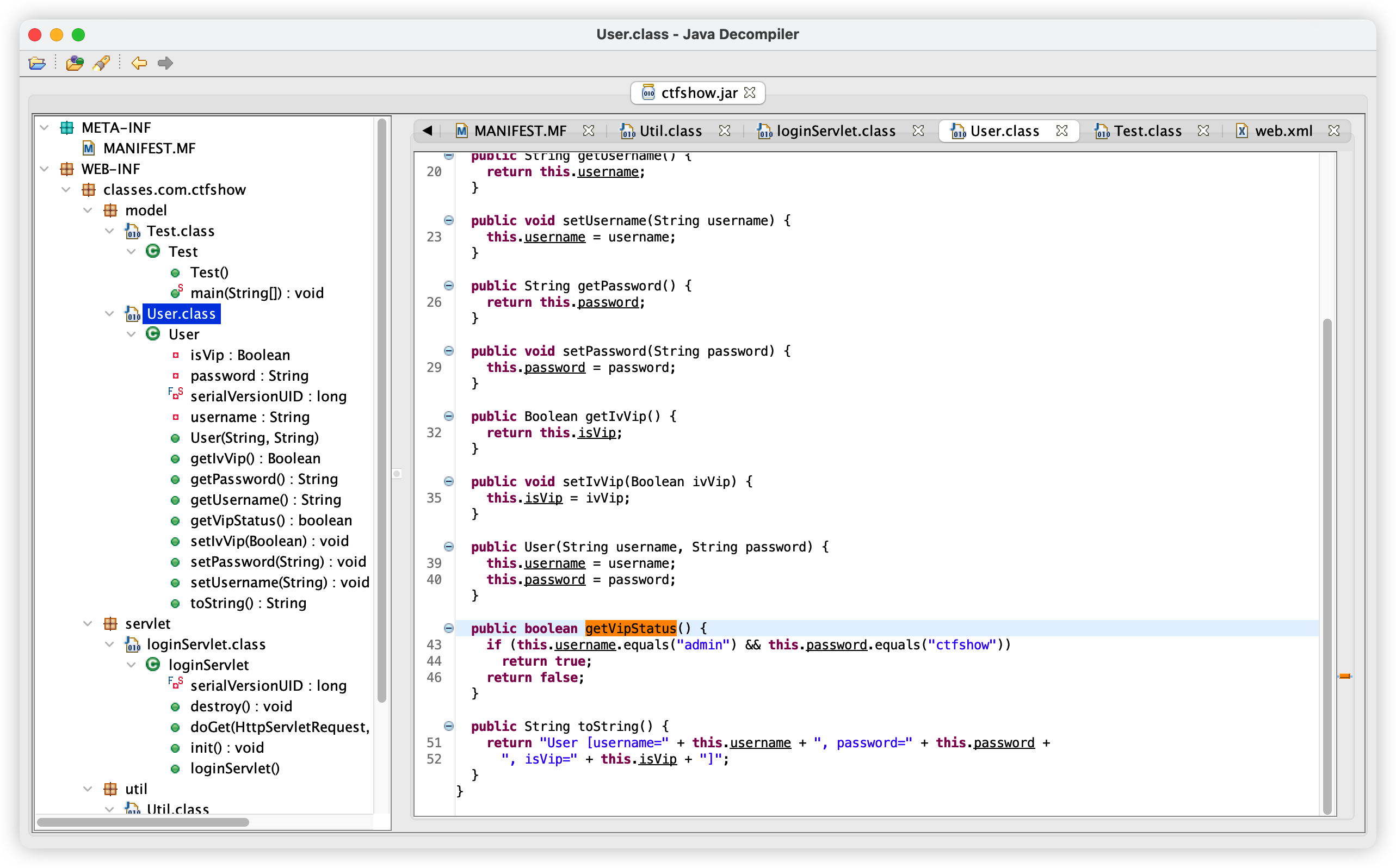
Task: Select destroy() : void method
Action: coord(241,706)
